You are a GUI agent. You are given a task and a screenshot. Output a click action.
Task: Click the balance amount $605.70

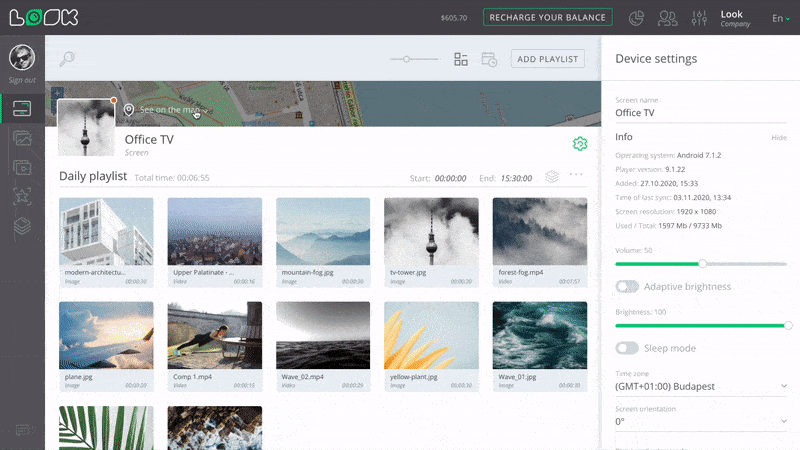[454, 18]
